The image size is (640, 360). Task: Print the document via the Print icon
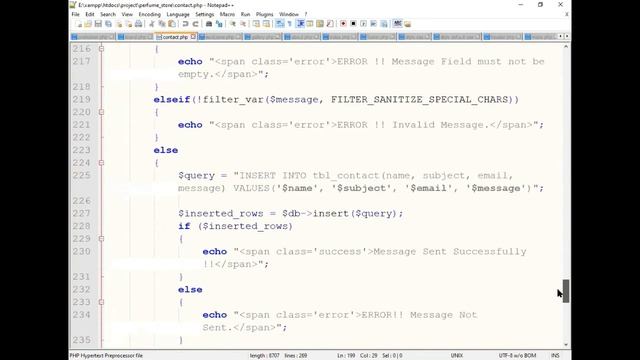(138, 24)
